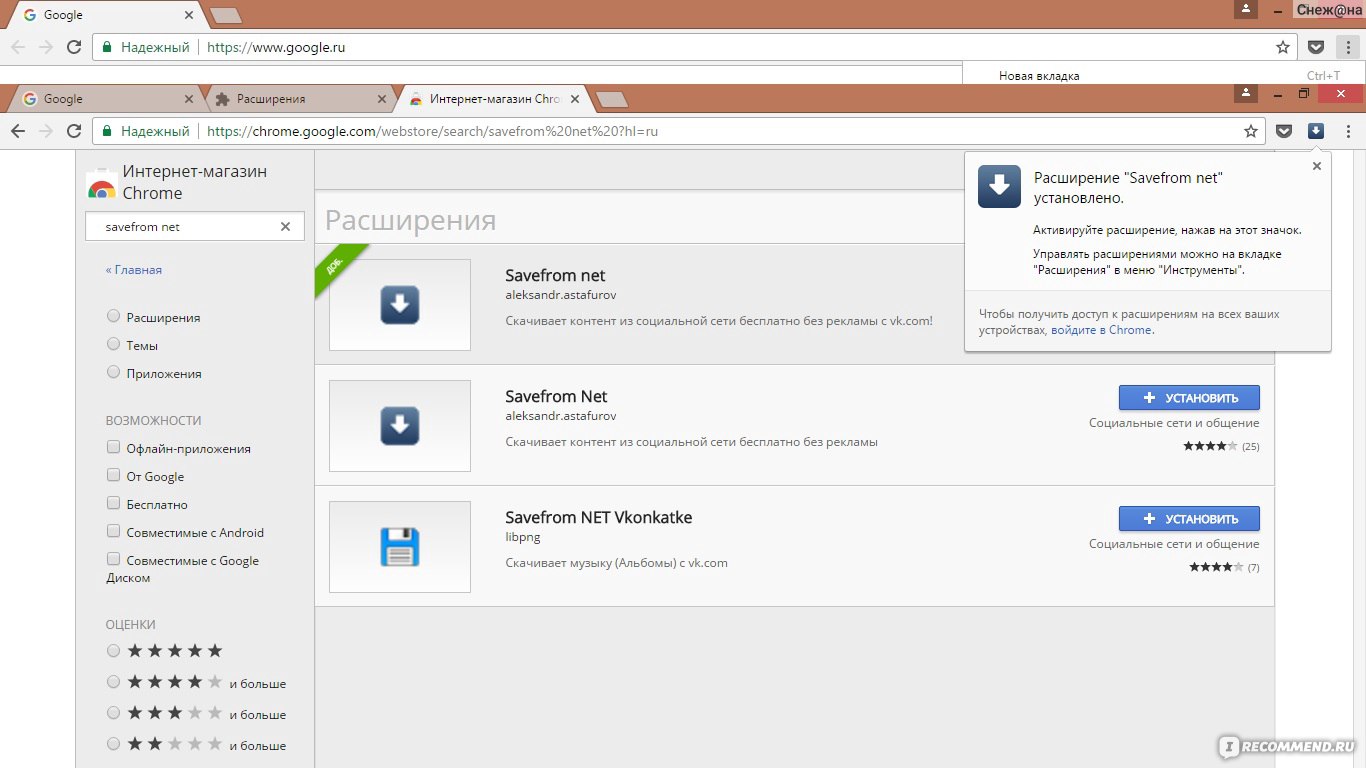The width and height of the screenshot is (1366, 768).
Task: Open Savefrom NET Vkonkatke title
Action: (598, 518)
